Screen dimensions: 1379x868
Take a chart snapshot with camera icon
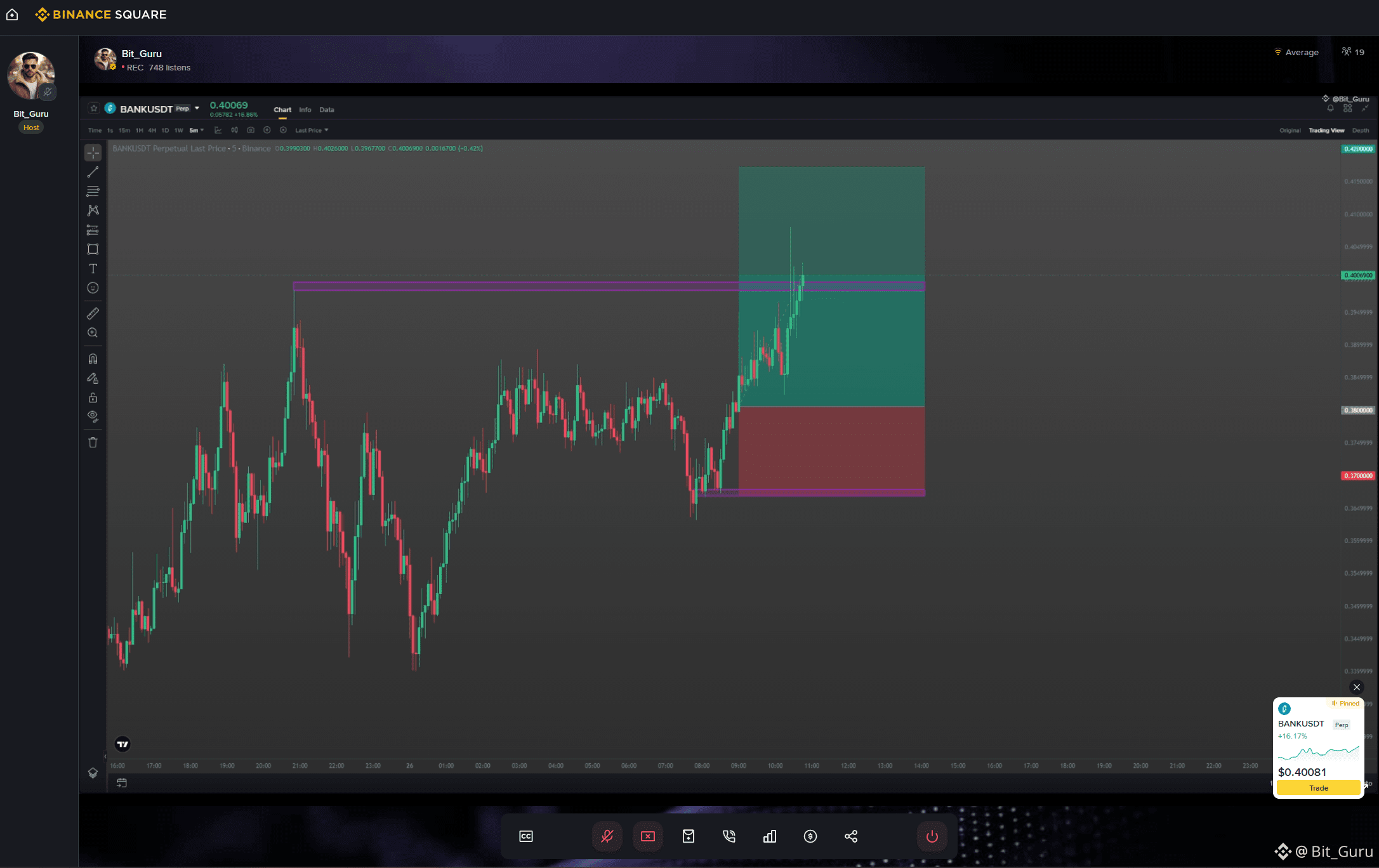251,130
